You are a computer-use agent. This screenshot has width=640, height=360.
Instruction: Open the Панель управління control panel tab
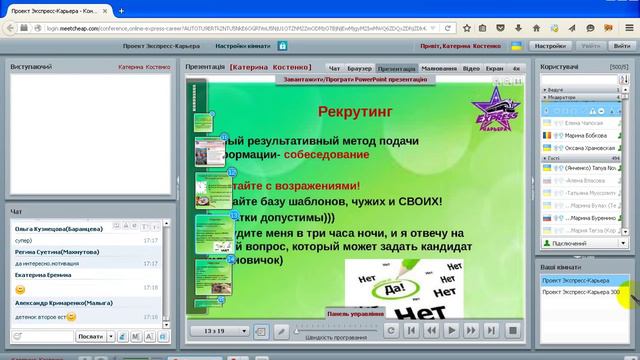click(x=355, y=313)
